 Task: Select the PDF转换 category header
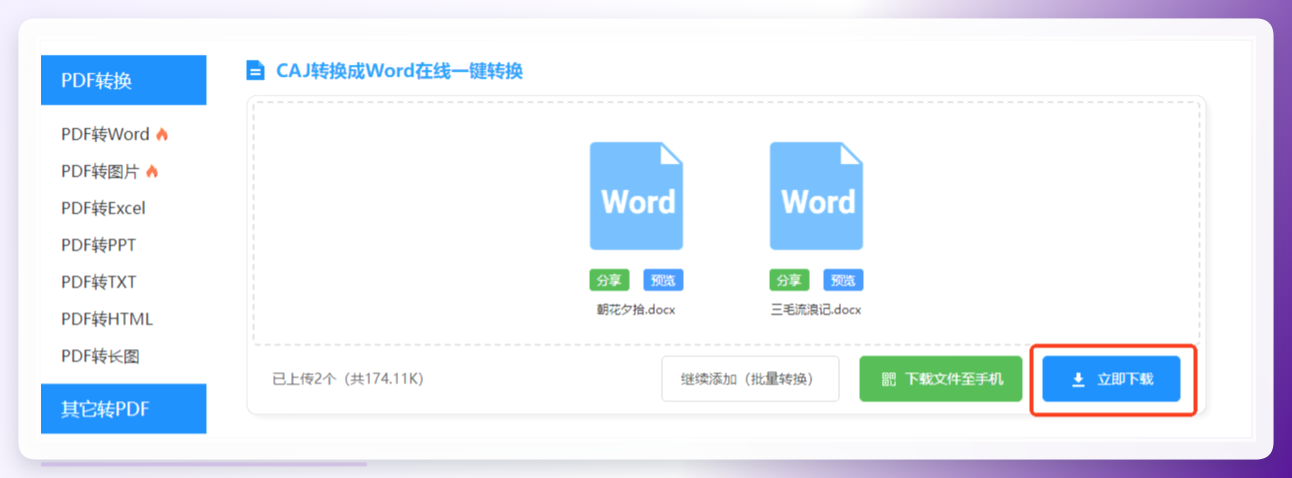point(123,80)
